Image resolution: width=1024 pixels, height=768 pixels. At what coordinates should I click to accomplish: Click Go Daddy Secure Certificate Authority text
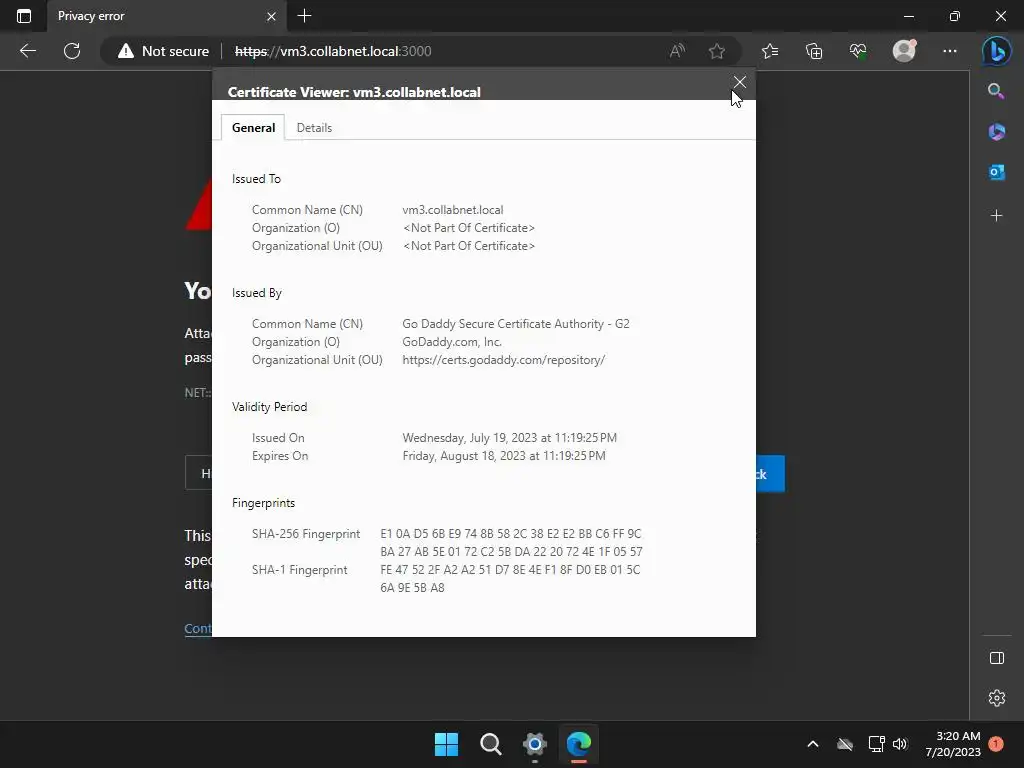pos(516,324)
